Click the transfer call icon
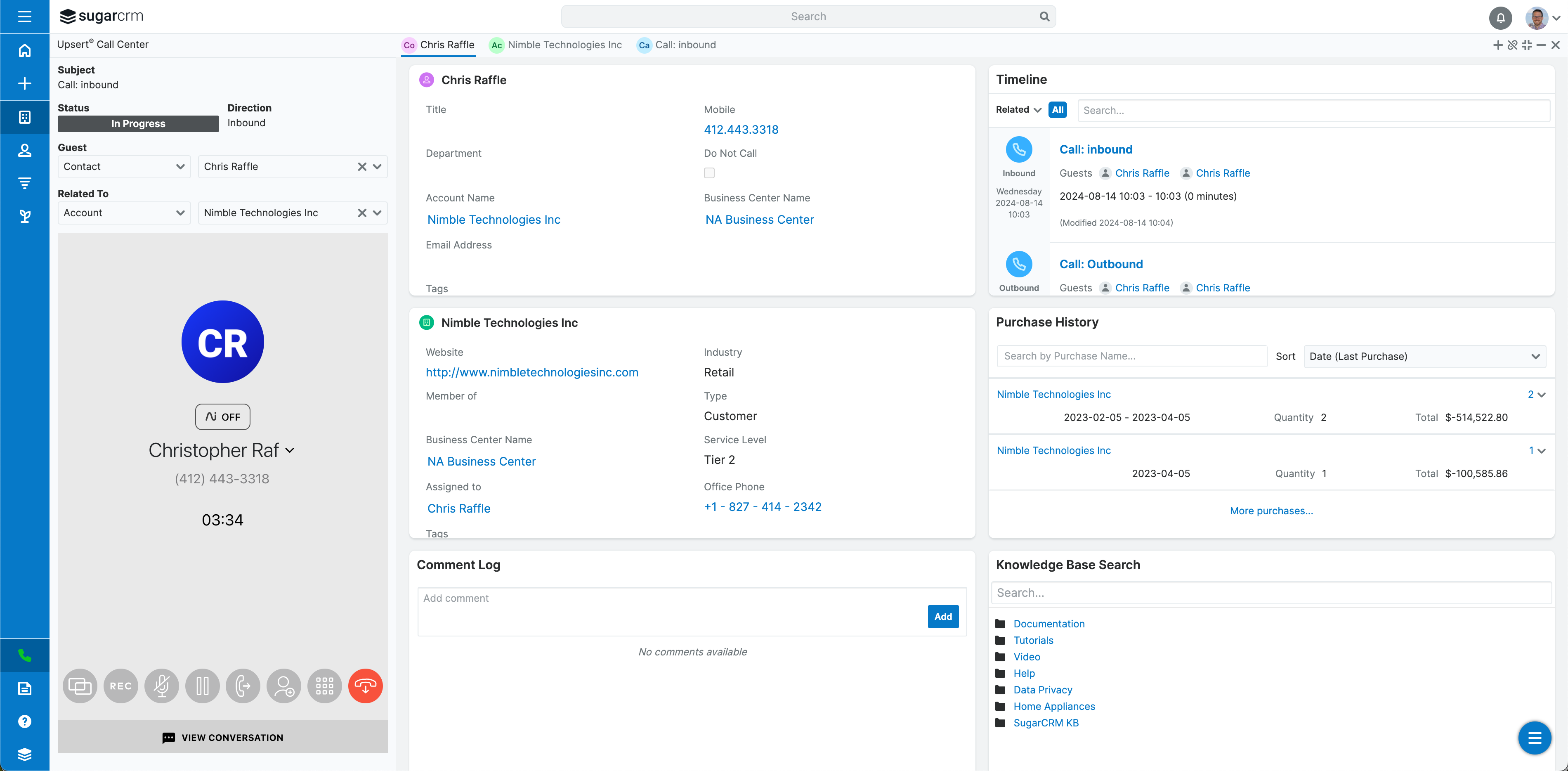This screenshot has width=1568, height=771. (243, 686)
